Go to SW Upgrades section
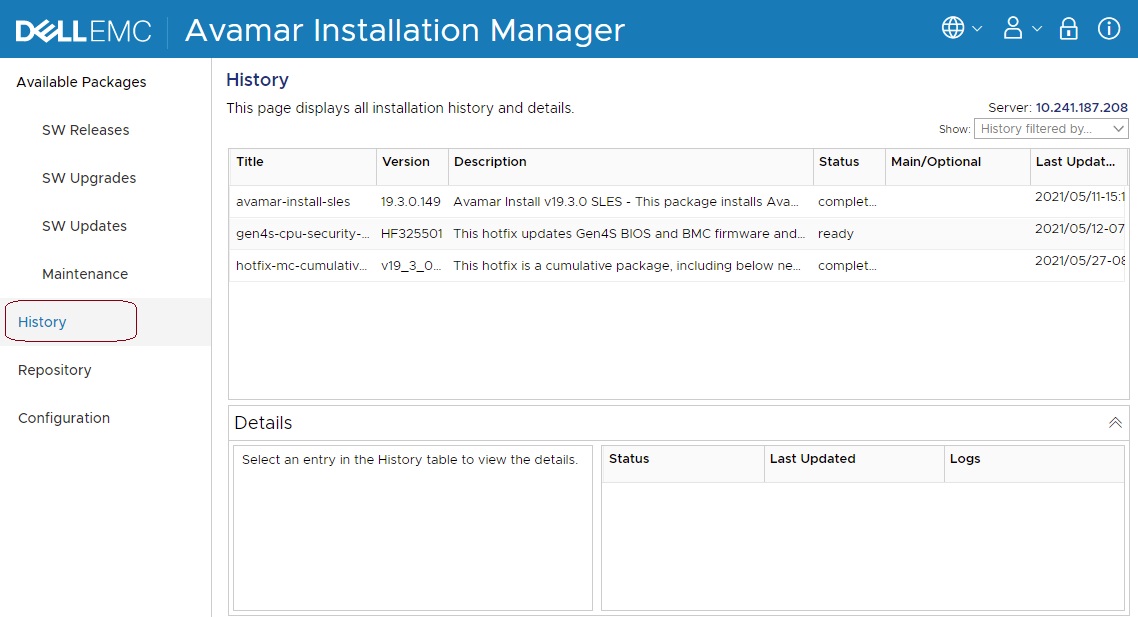The height and width of the screenshot is (617, 1138). click(x=89, y=178)
